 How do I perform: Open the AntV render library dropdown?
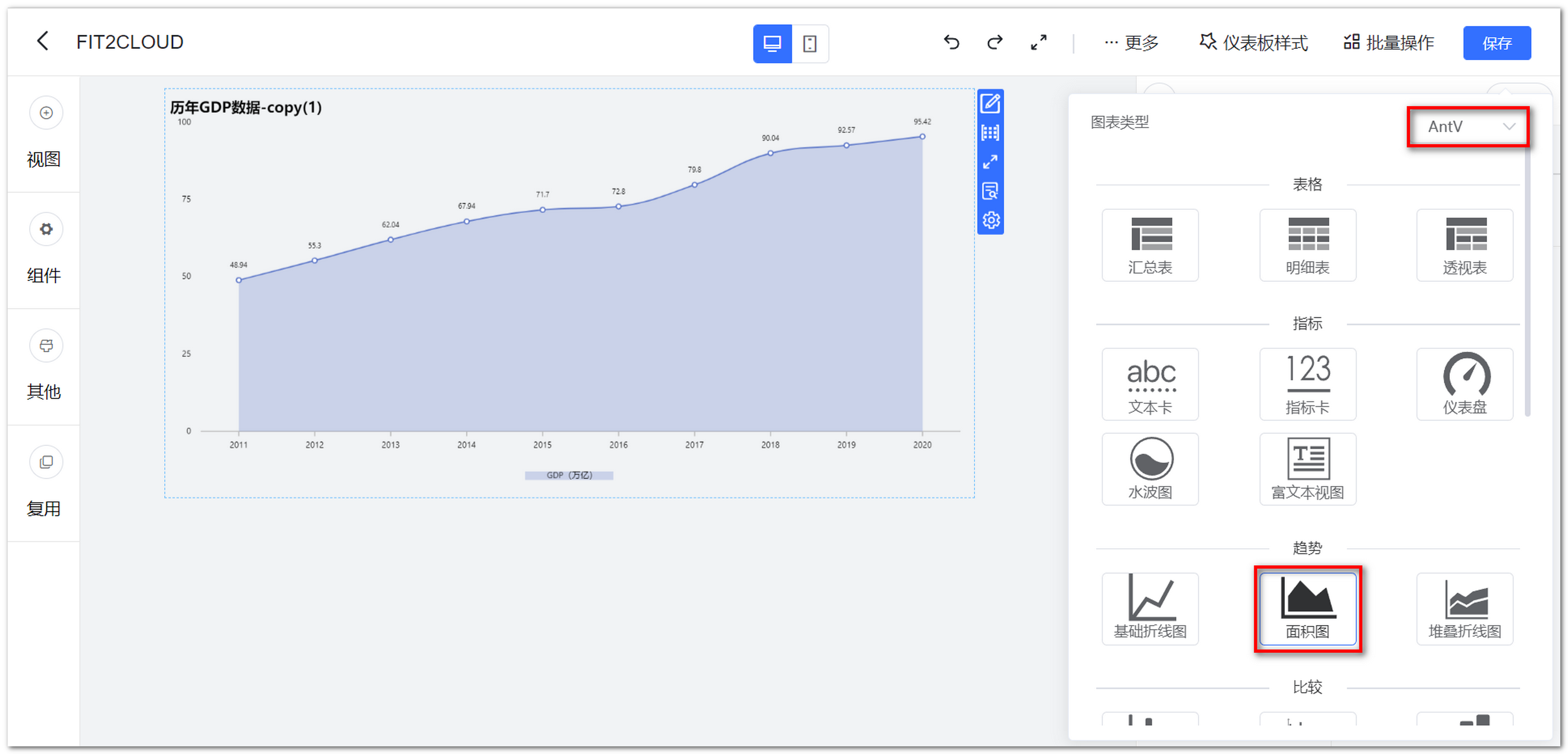[1468, 126]
